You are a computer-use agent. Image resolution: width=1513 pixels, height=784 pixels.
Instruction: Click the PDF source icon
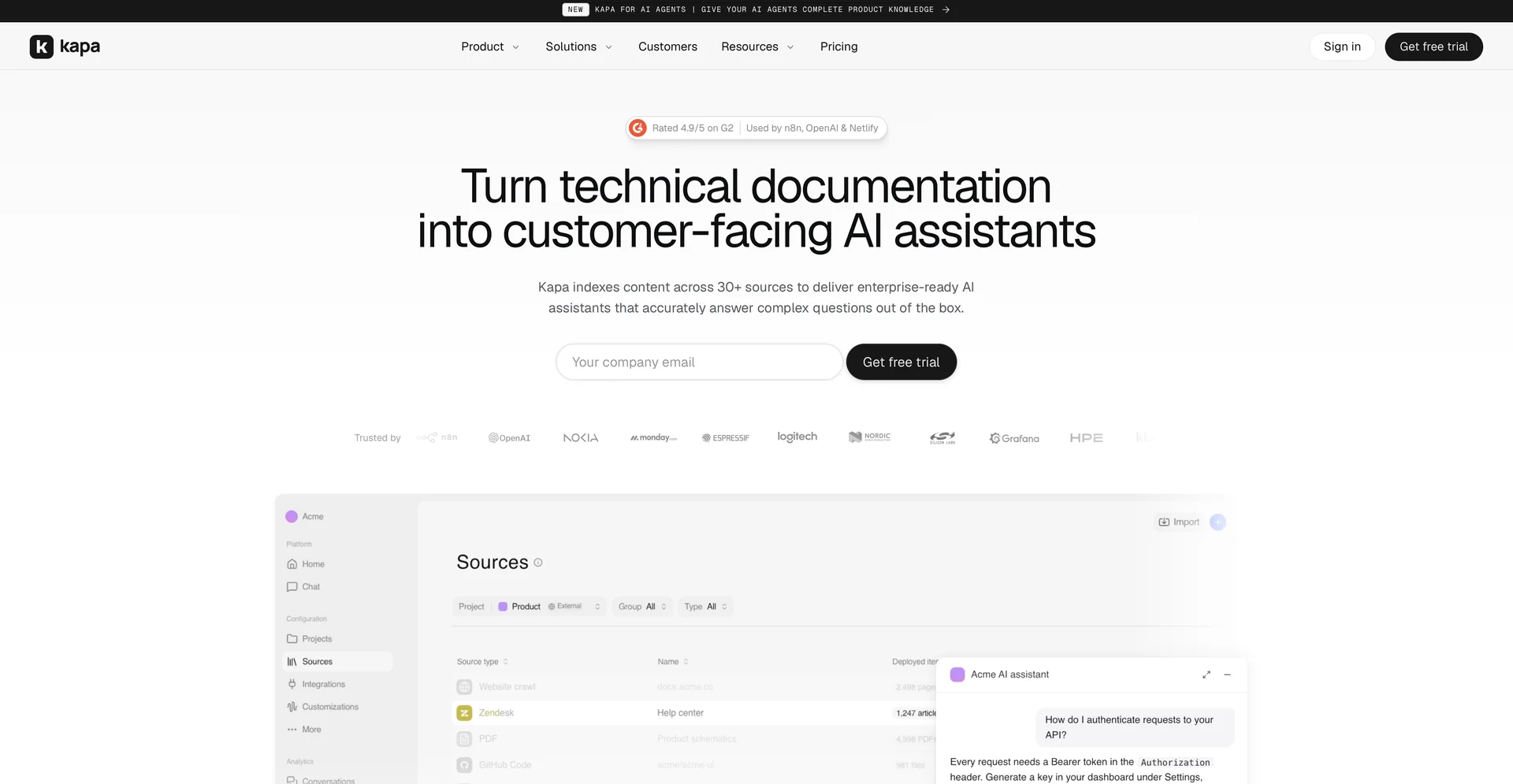[465, 739]
